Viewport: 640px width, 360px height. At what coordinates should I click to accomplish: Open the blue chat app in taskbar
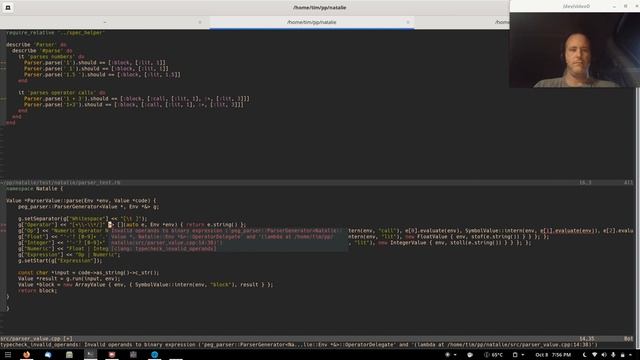[x=48, y=355]
